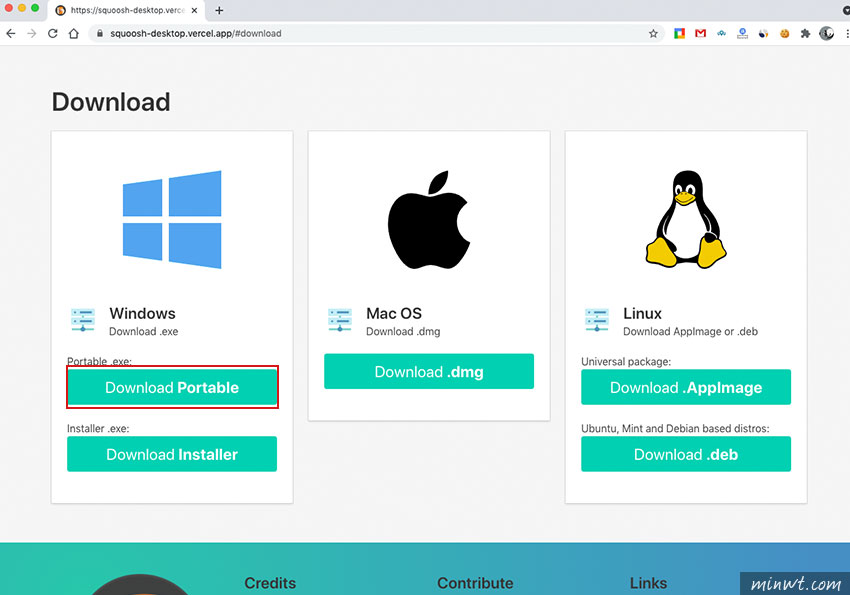
Task: Click the server icon beside Linux
Action: click(597, 320)
